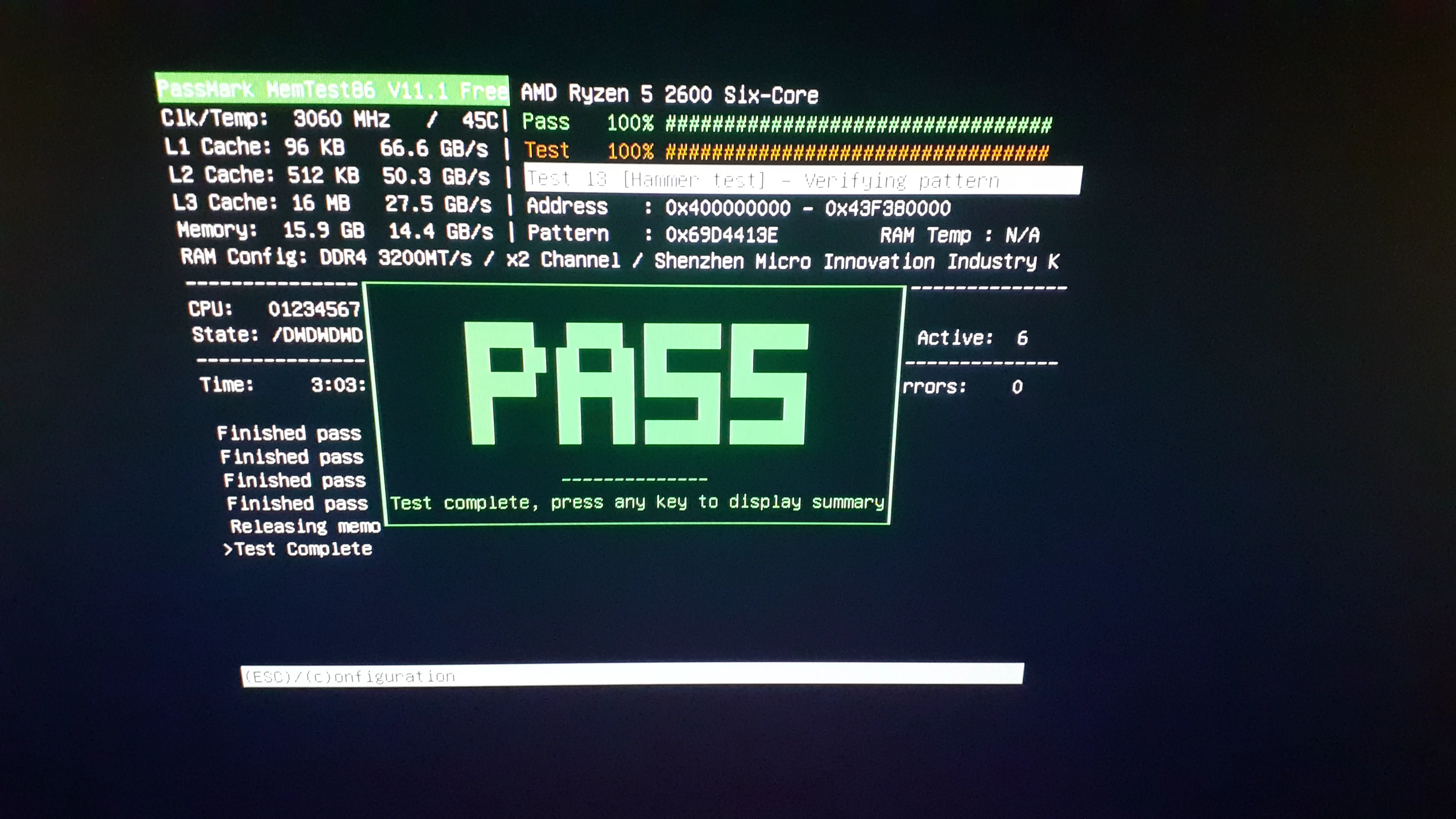Click the (ESC)/(c)onfiguration bottom bar
This screenshot has width=1456, height=819.
(x=632, y=675)
